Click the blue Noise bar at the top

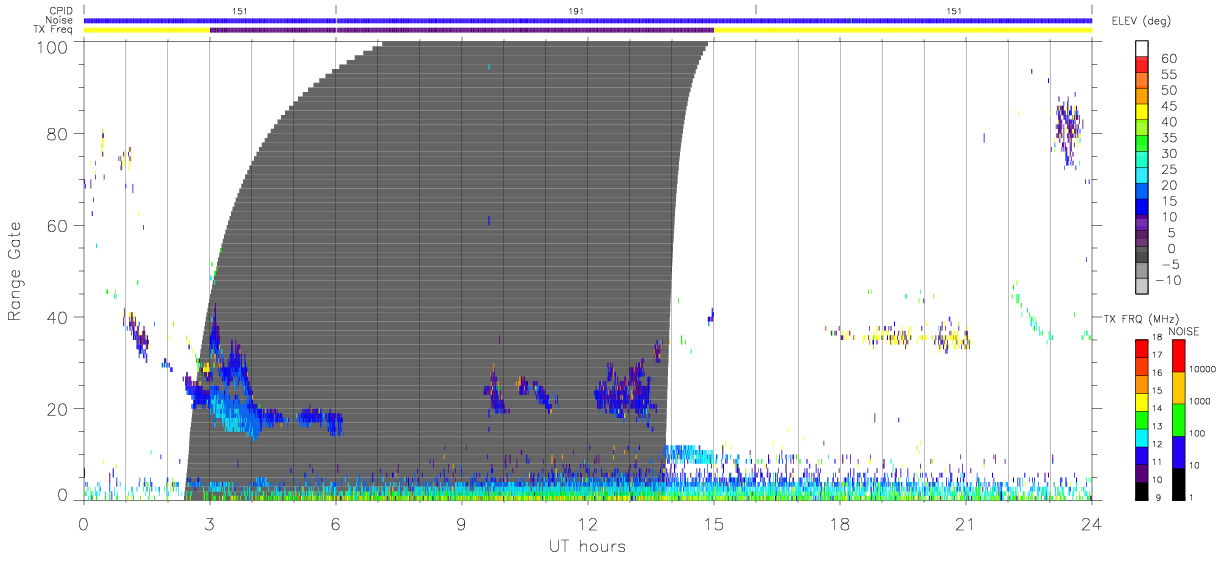click(x=587, y=20)
